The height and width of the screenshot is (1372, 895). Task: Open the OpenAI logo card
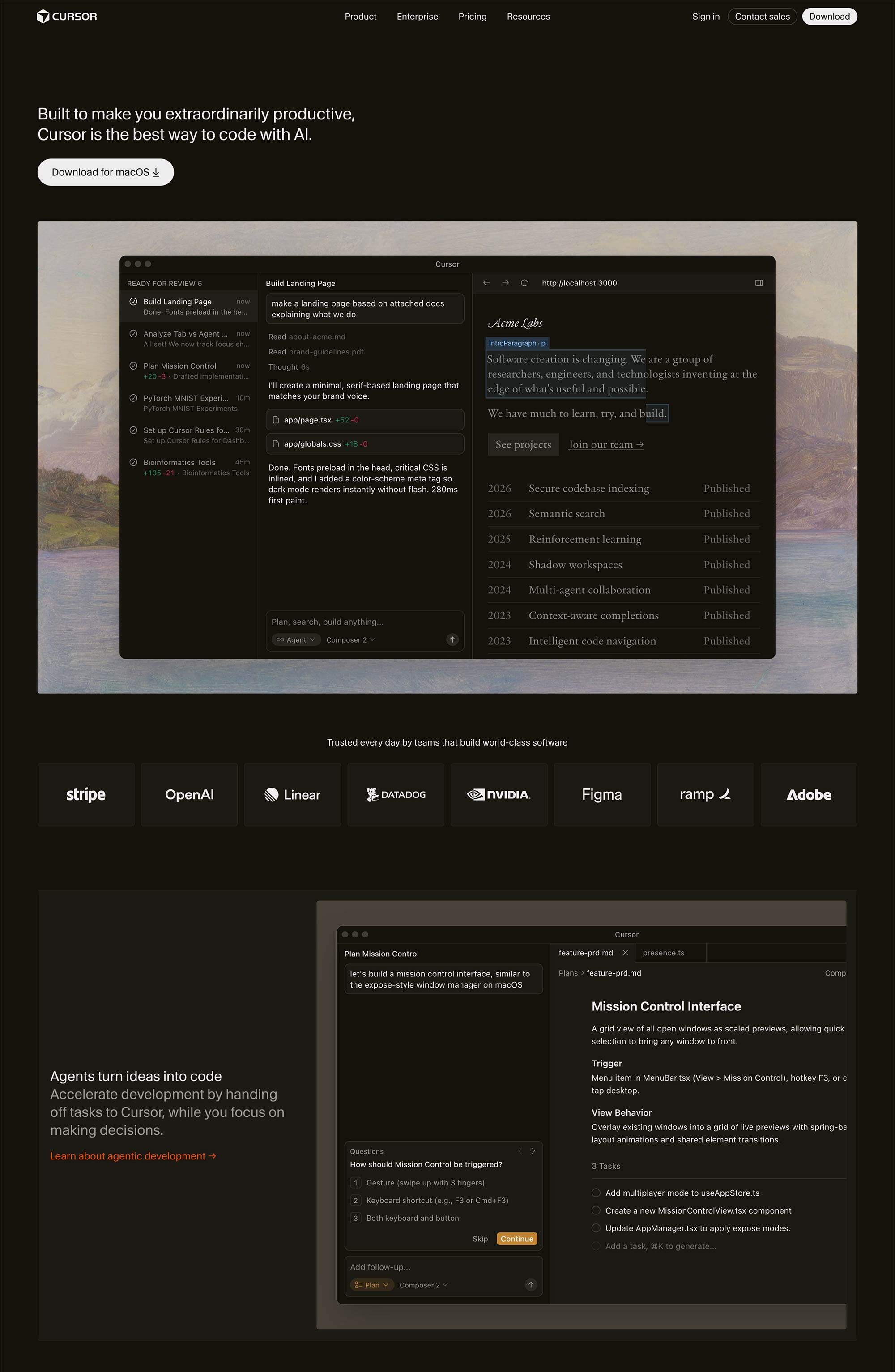(189, 794)
